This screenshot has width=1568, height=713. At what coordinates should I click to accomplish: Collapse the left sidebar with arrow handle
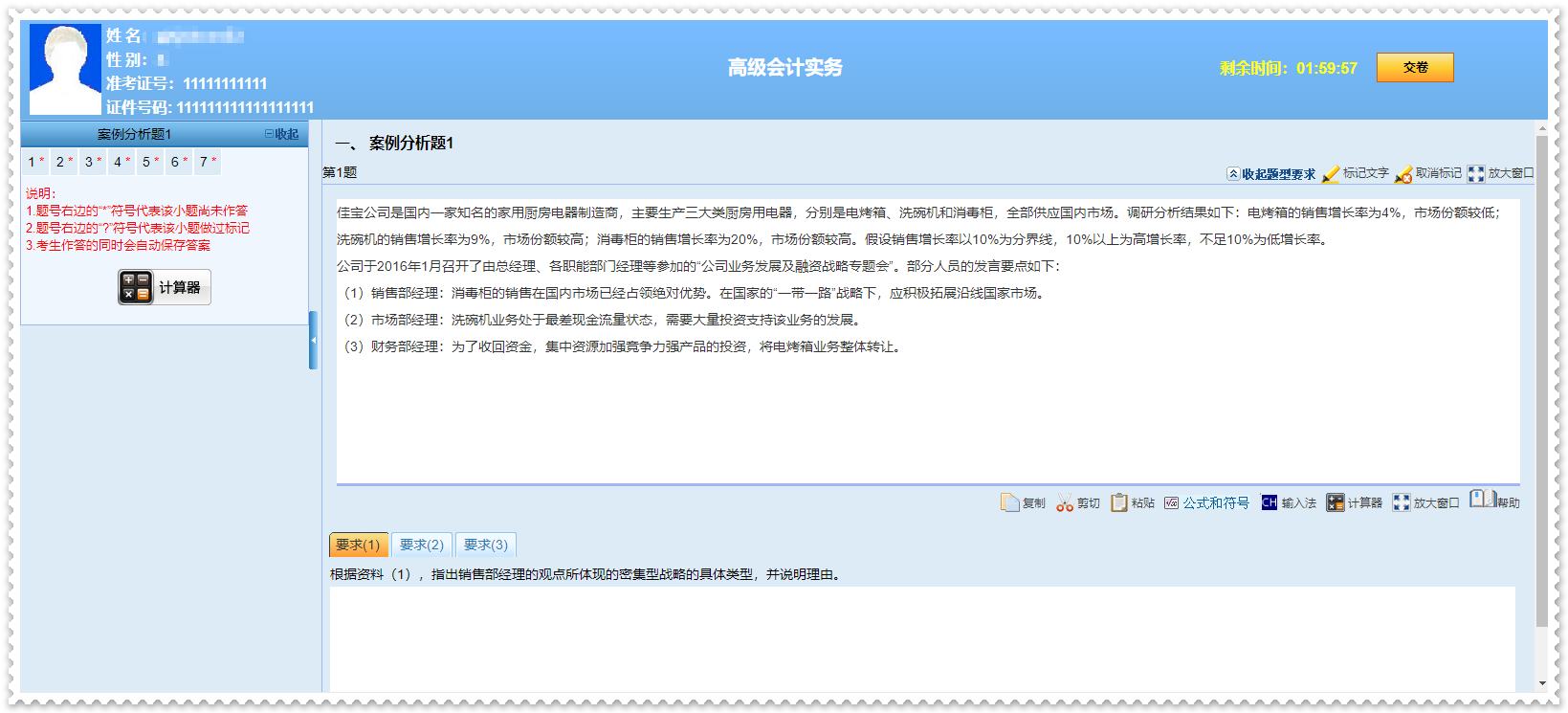(x=313, y=340)
